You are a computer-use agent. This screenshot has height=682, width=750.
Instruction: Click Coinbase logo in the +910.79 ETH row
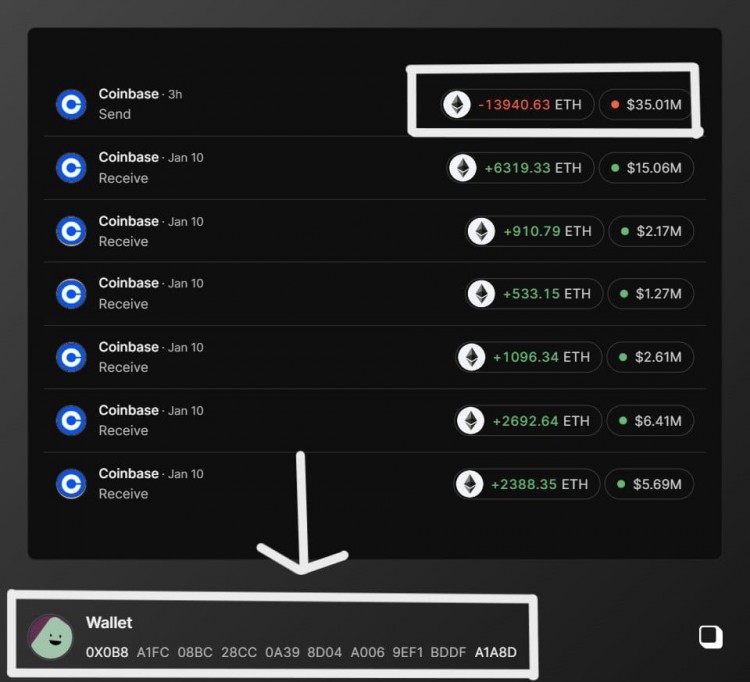[x=71, y=231]
